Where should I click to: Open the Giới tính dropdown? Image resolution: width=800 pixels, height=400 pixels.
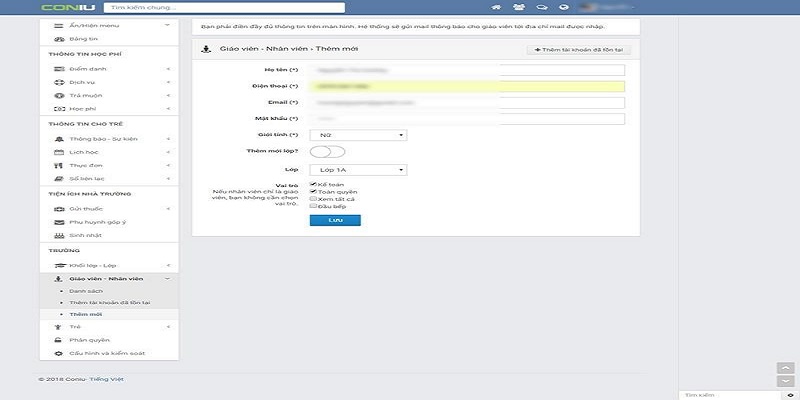pyautogui.click(x=357, y=134)
